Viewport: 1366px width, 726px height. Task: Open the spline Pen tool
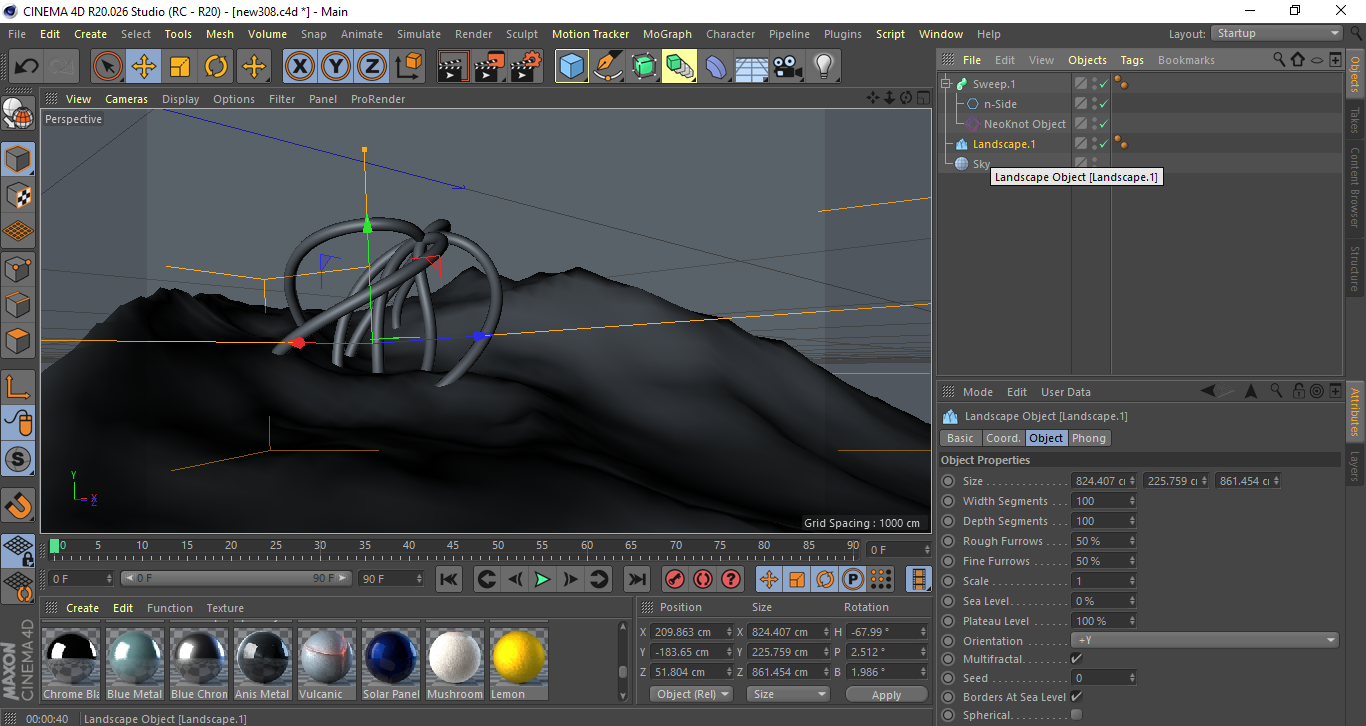[x=608, y=67]
